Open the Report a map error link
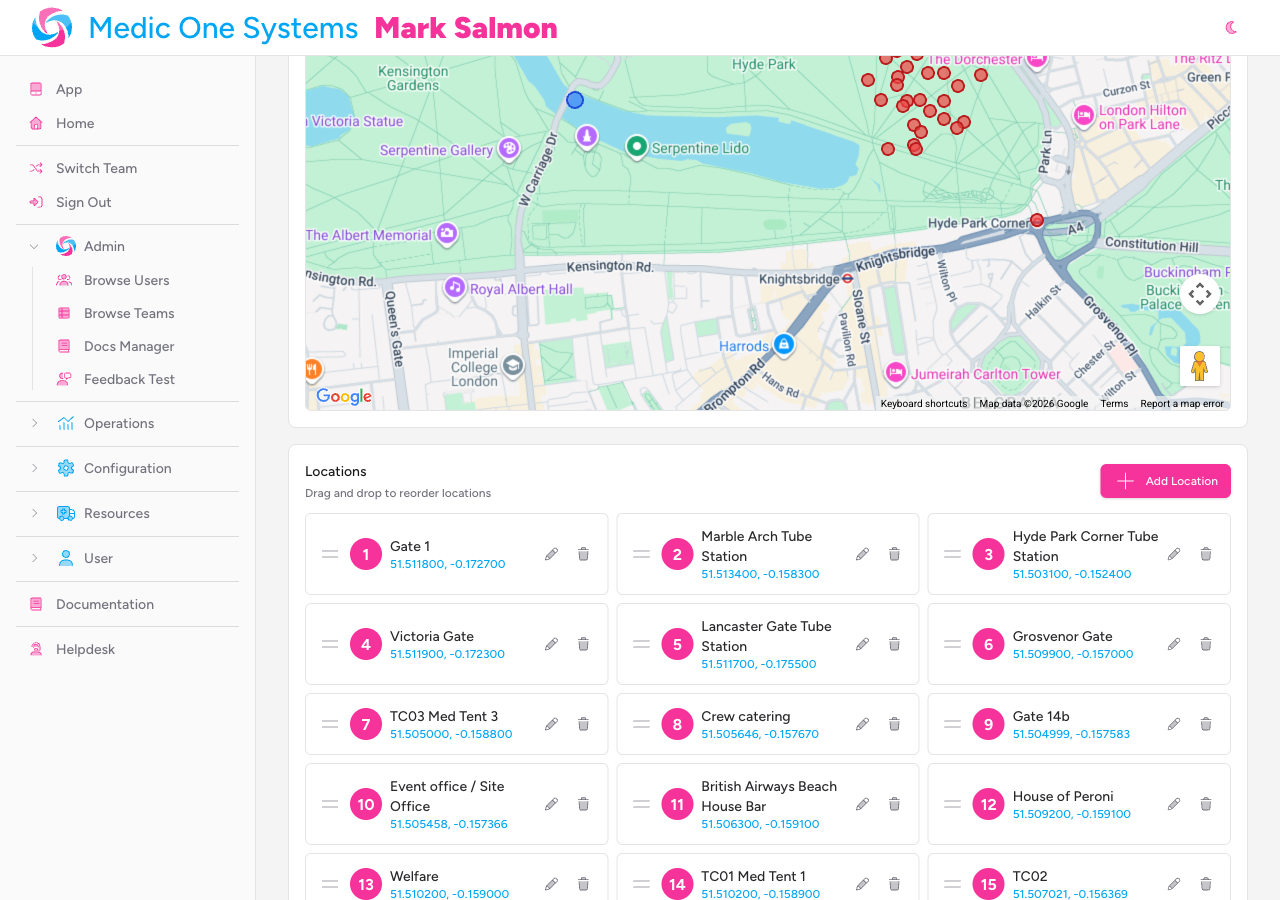1280x900 pixels. pyautogui.click(x=1182, y=403)
